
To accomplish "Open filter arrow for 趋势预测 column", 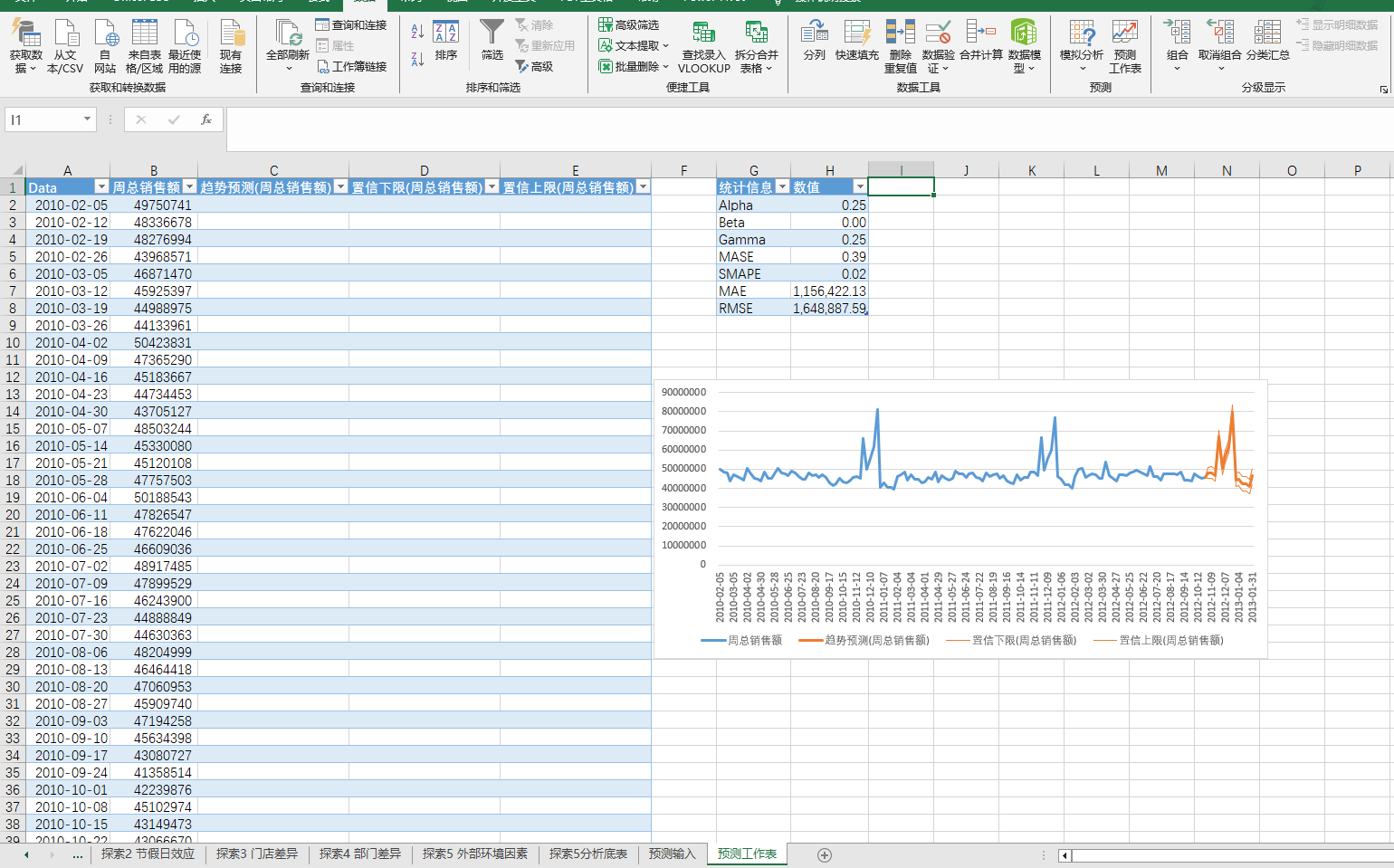I will [x=340, y=187].
